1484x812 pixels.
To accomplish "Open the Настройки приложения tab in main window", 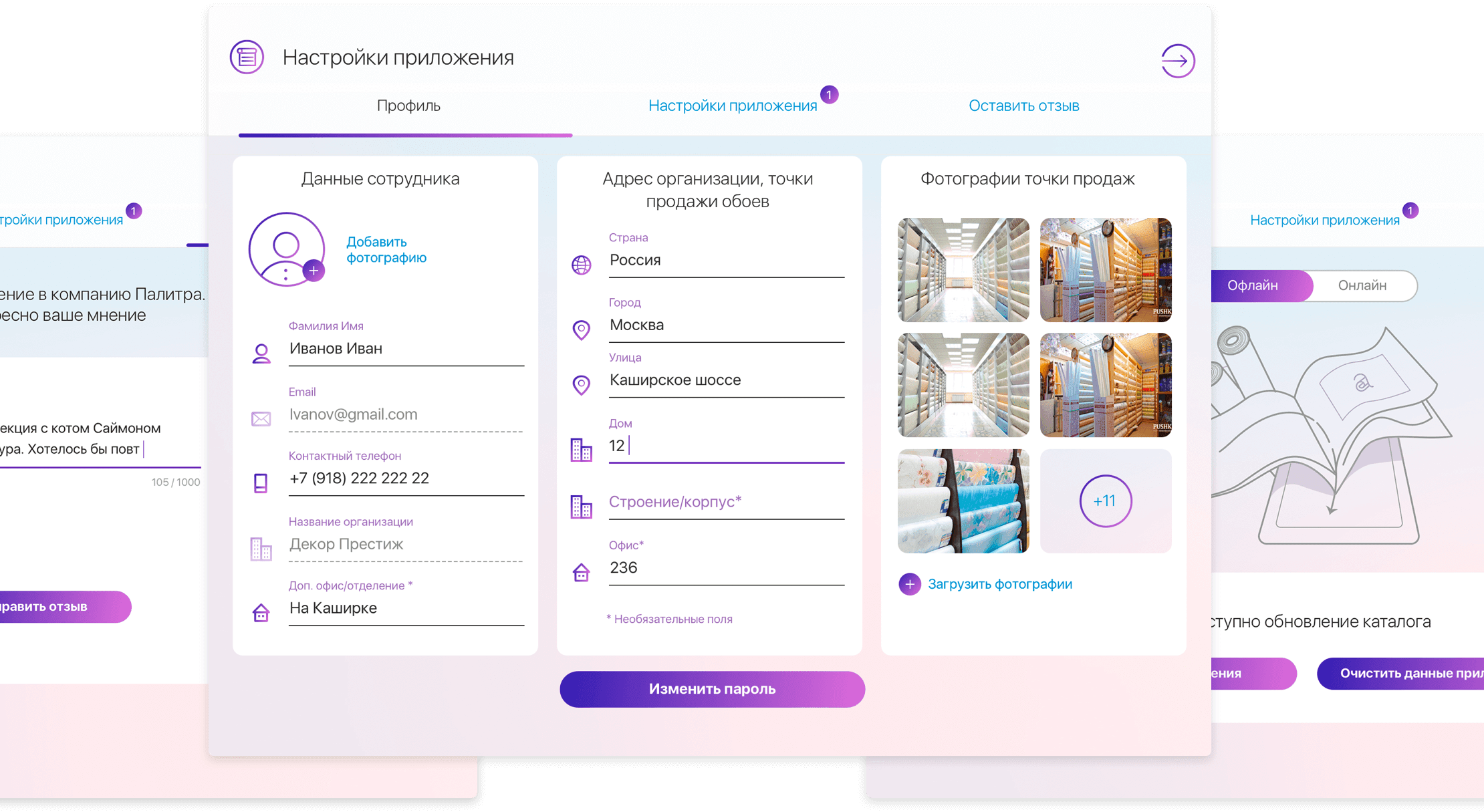I will (733, 106).
